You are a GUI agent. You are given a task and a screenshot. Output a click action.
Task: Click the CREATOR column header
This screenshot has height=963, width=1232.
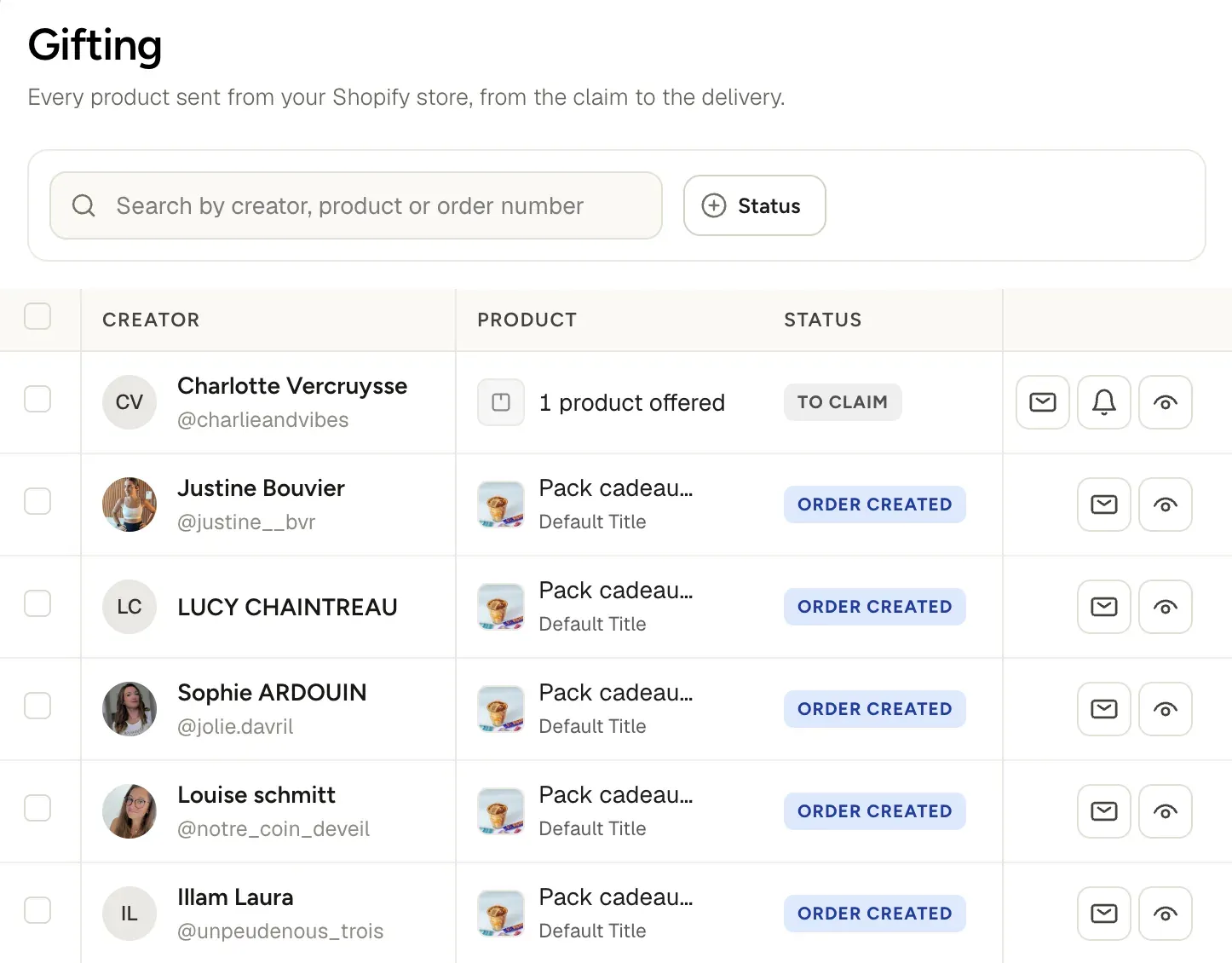tap(151, 320)
